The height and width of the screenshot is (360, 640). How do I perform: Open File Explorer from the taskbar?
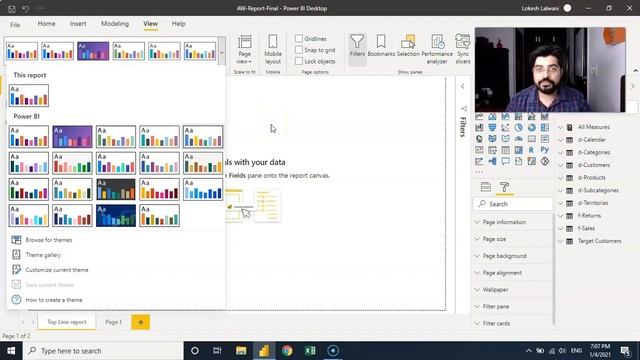(x=241, y=351)
